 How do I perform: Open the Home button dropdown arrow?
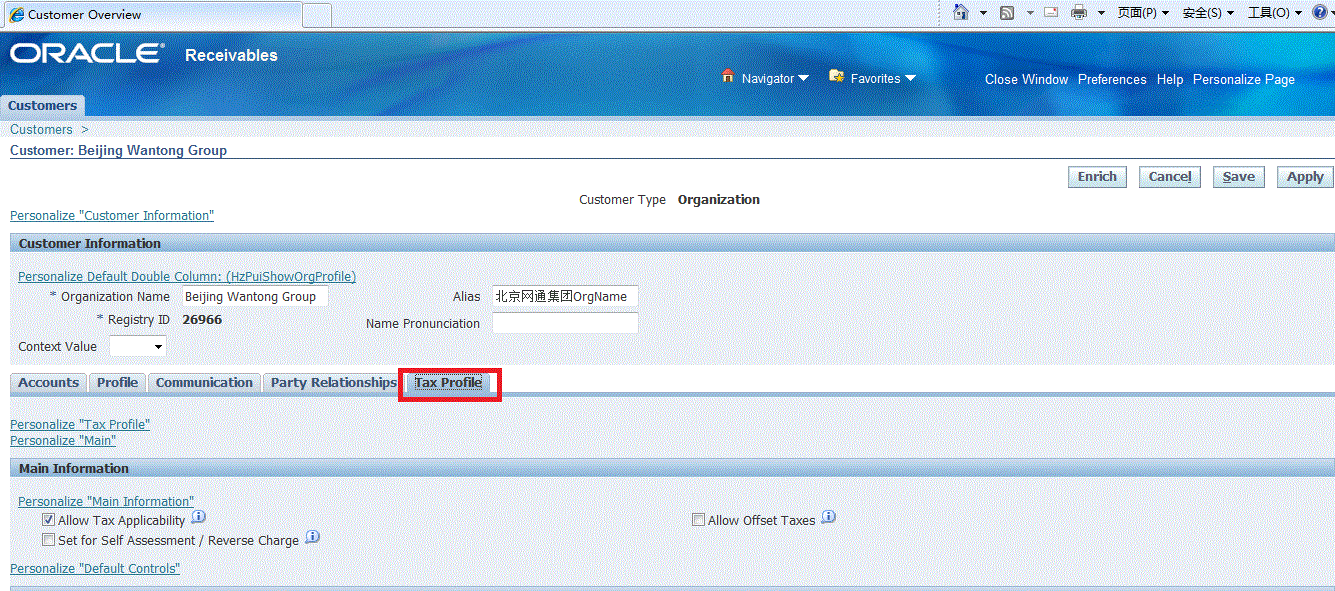point(983,14)
